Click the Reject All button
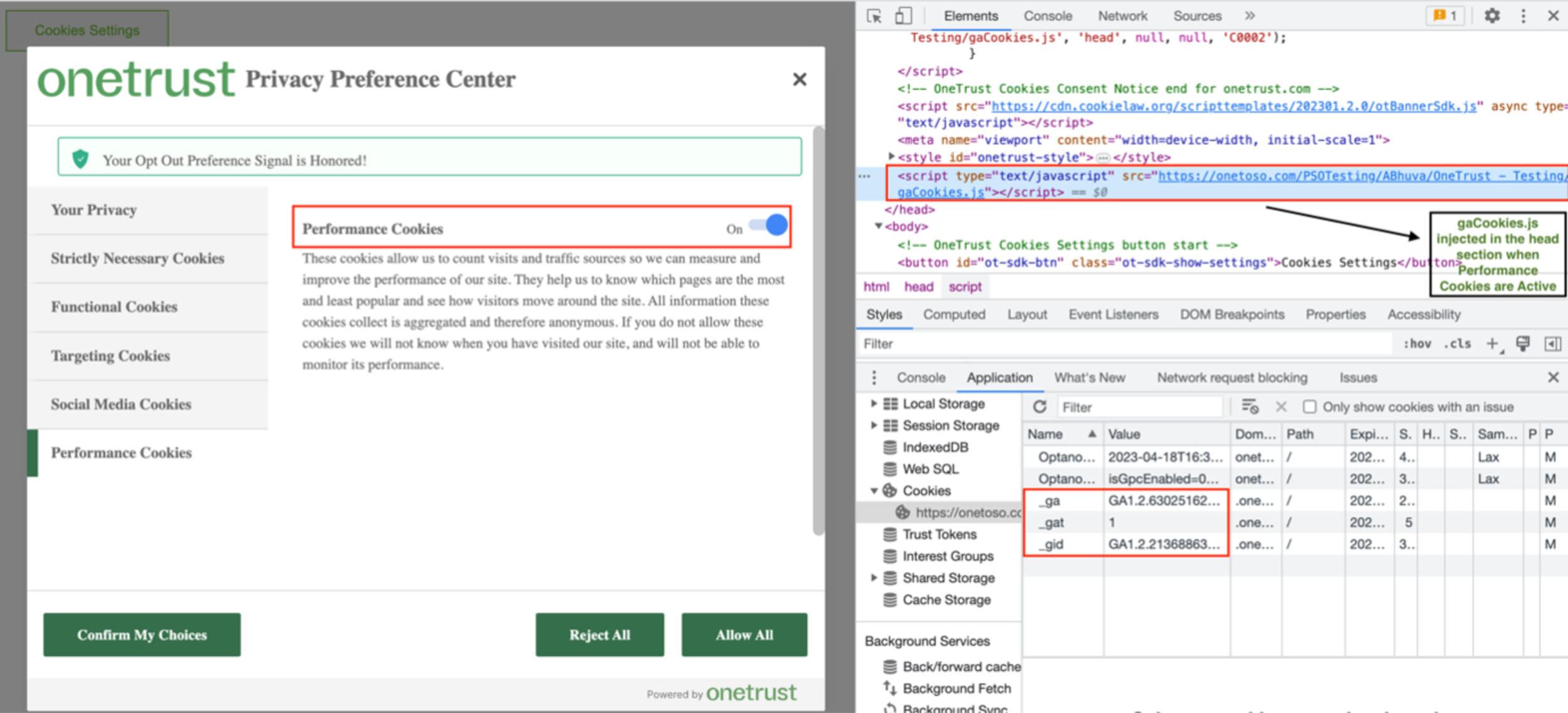 click(600, 634)
